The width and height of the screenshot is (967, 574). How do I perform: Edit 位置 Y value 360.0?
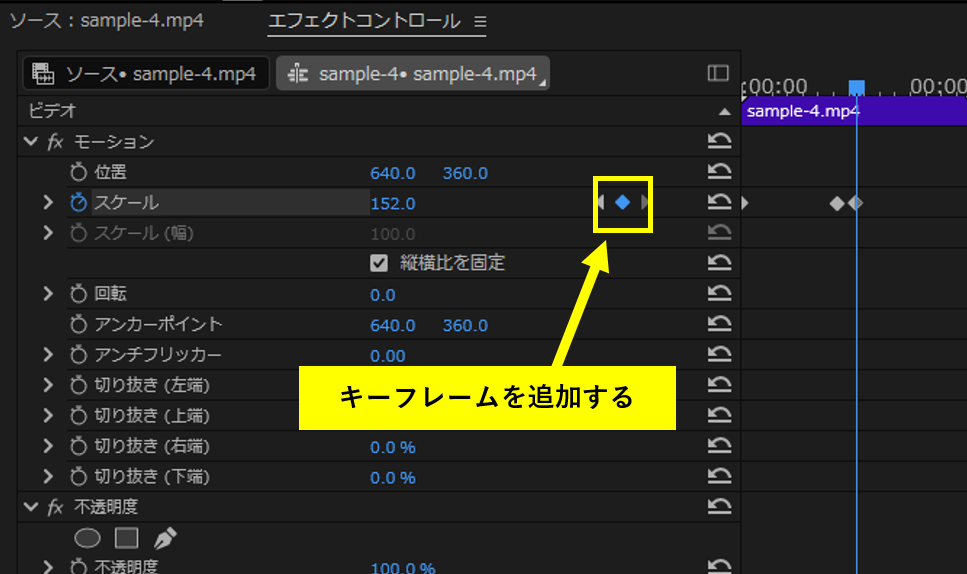pyautogui.click(x=466, y=173)
